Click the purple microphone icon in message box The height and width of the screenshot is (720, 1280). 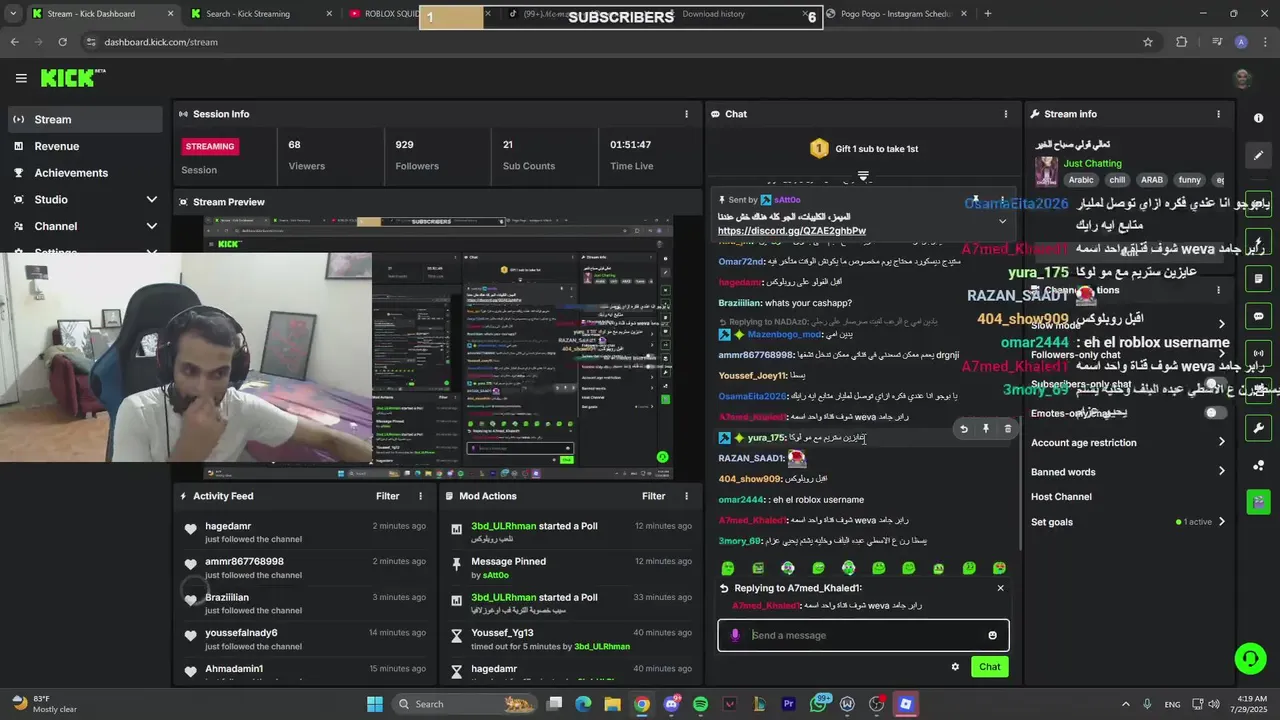[735, 635]
